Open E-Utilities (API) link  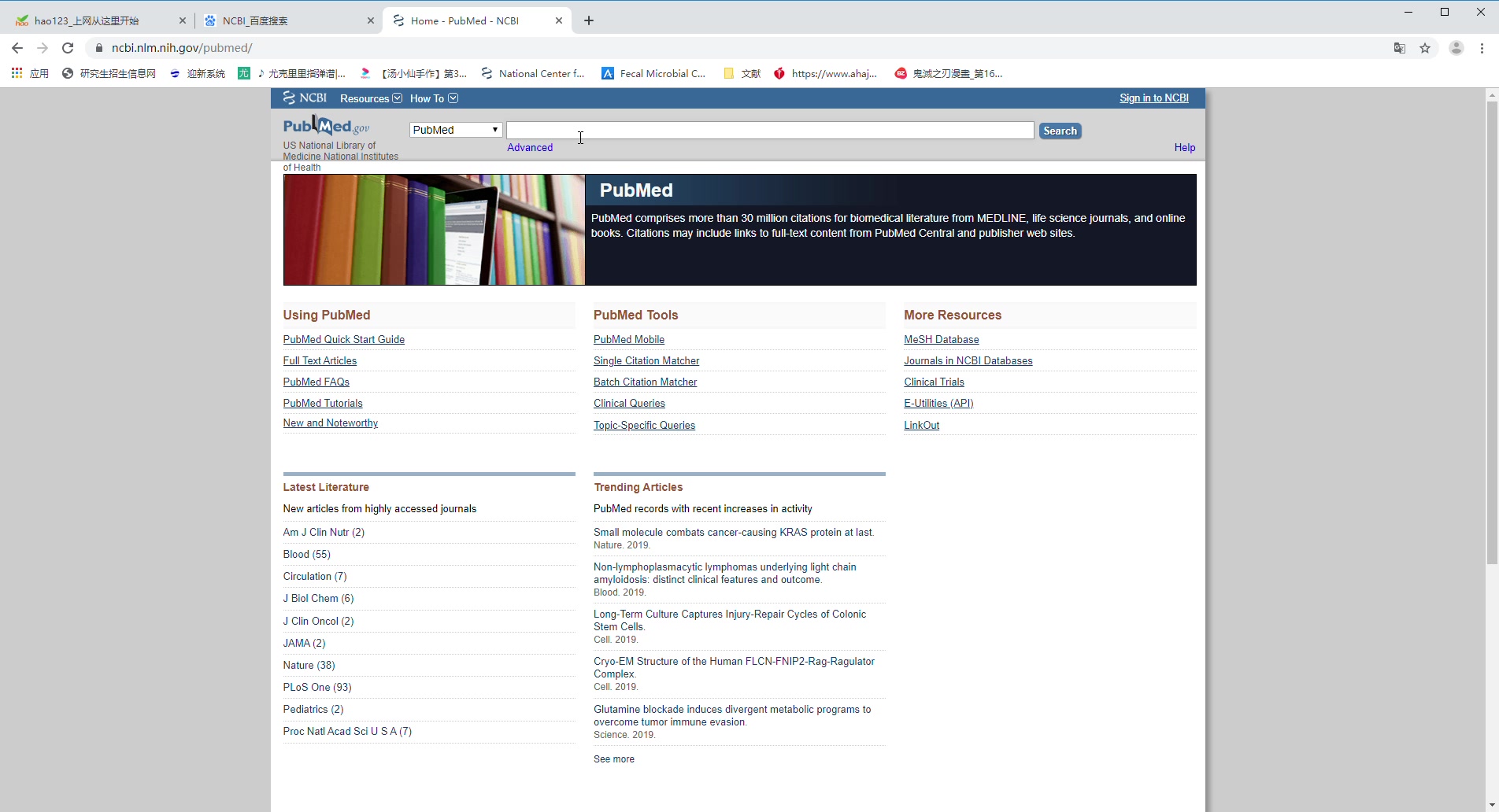coord(938,403)
